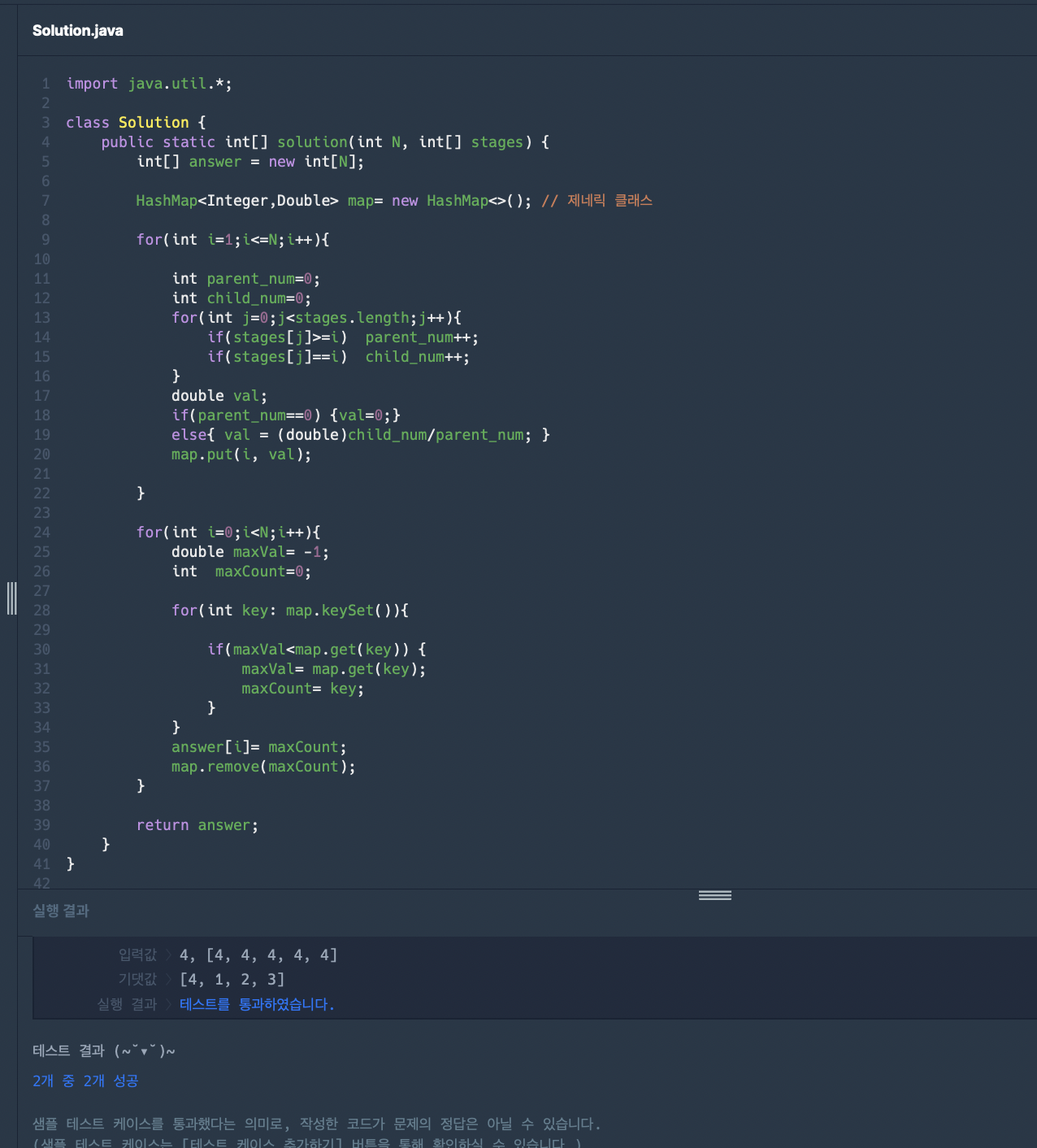Click line number 1 in the gutter
The height and width of the screenshot is (1148, 1037).
click(46, 84)
